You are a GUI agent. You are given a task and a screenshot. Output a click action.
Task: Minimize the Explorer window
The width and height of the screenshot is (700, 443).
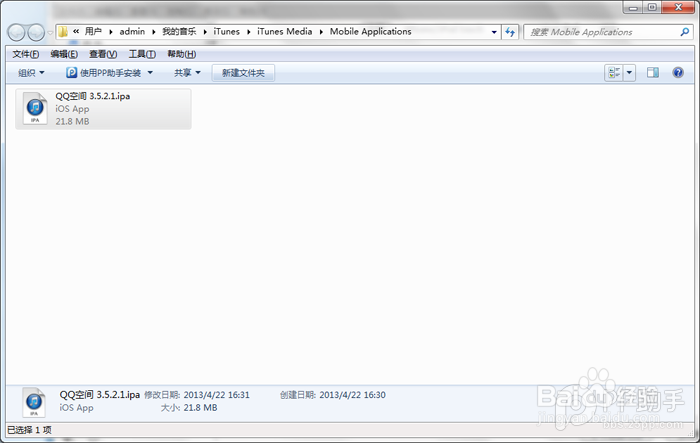click(633, 8)
